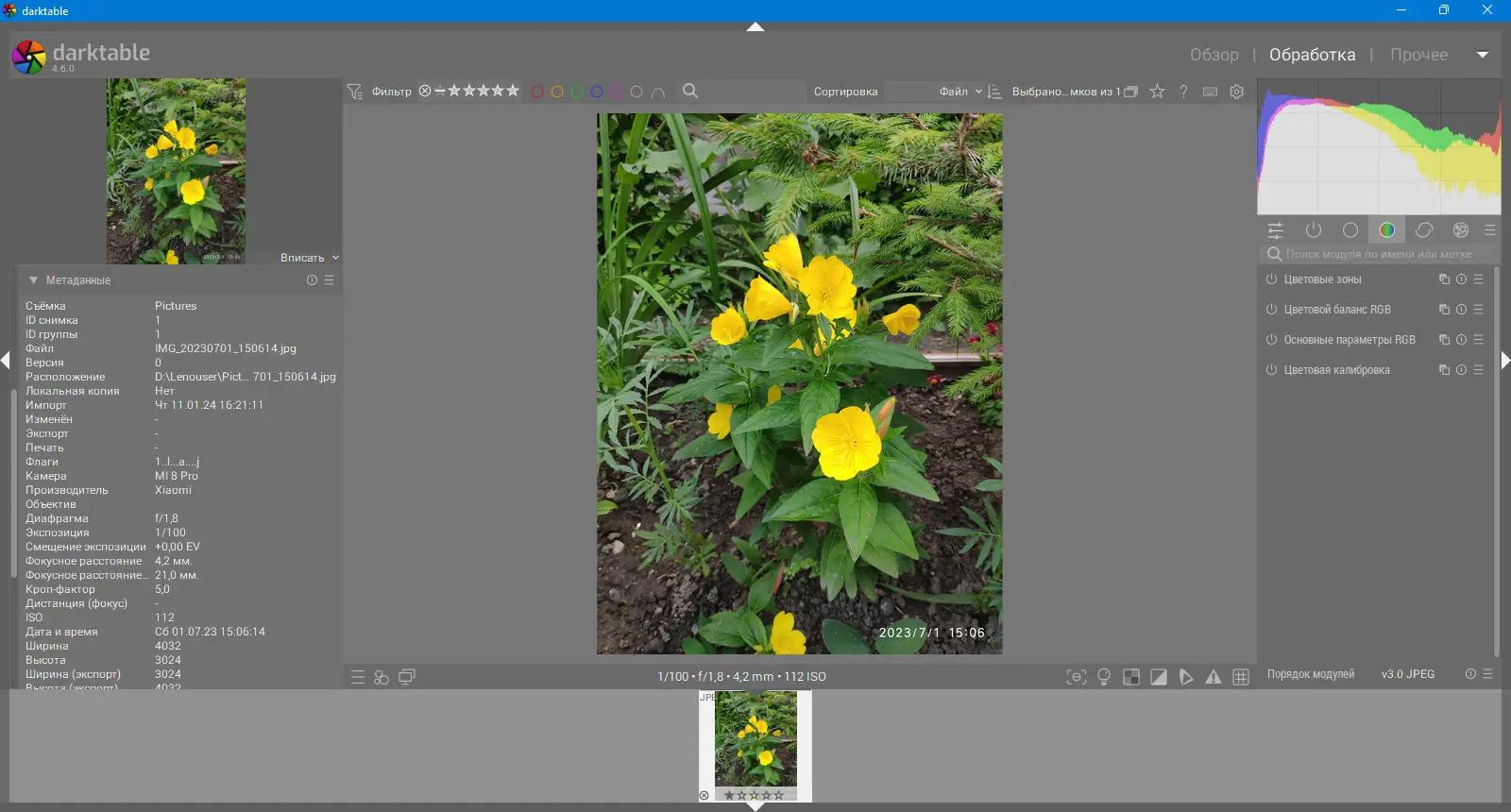Open presets menu for Цветовой баланс RGB

tap(1479, 310)
